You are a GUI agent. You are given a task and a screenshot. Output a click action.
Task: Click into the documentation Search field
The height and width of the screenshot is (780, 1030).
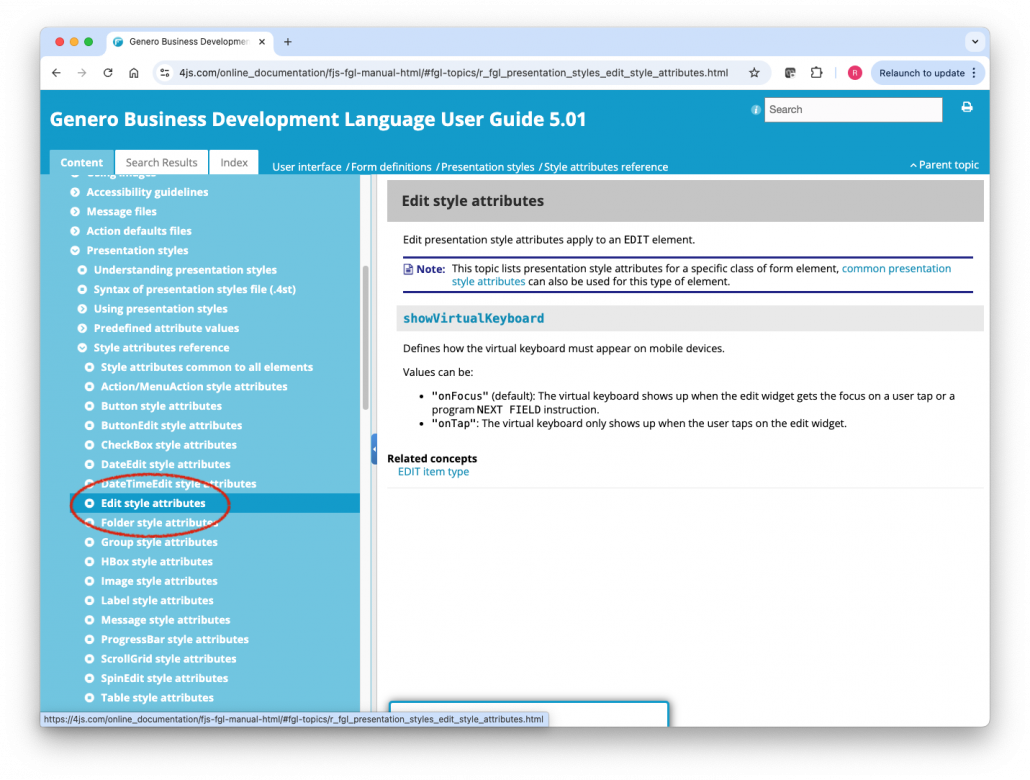pos(853,110)
